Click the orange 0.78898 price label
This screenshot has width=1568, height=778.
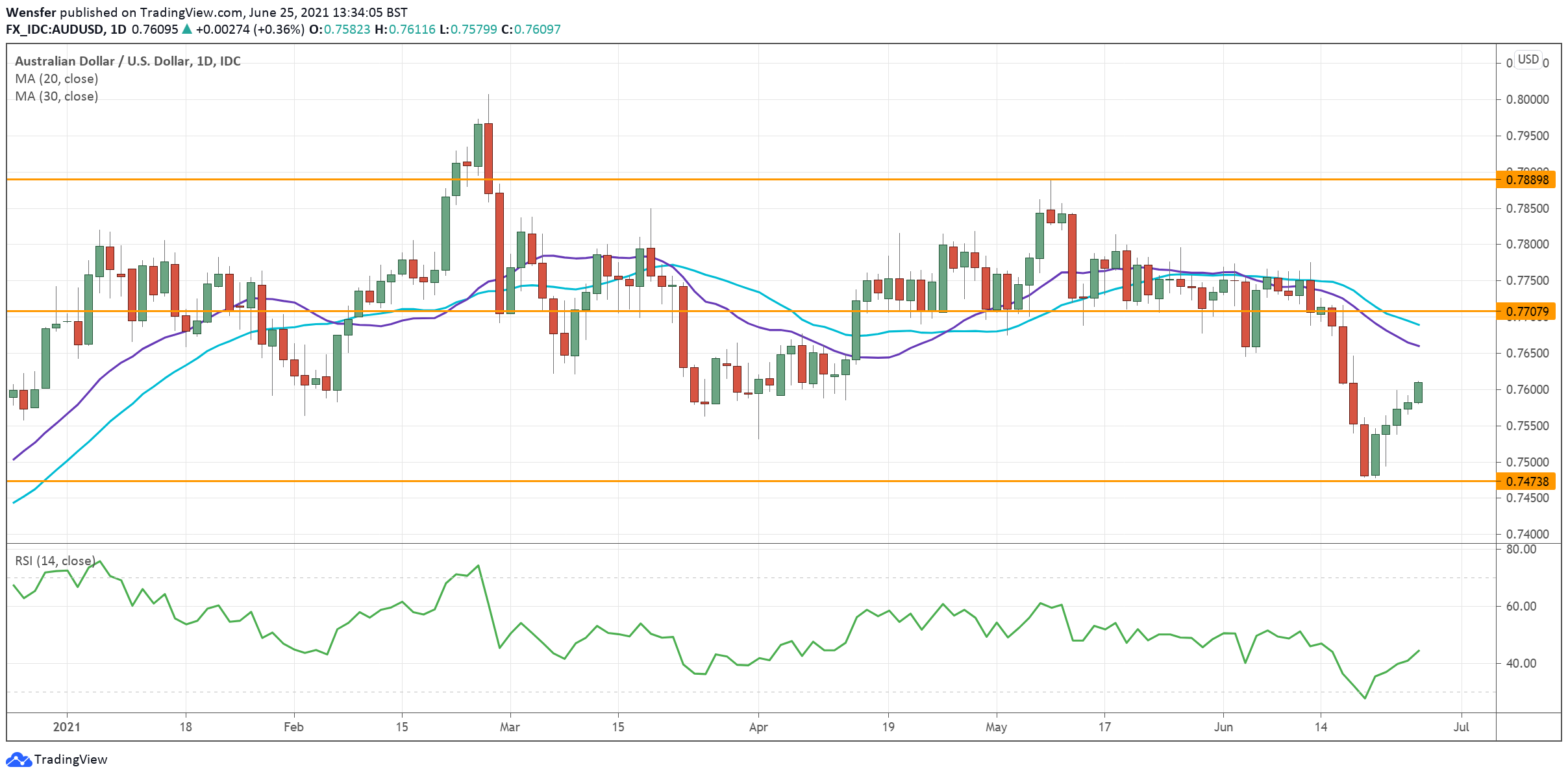[1526, 180]
